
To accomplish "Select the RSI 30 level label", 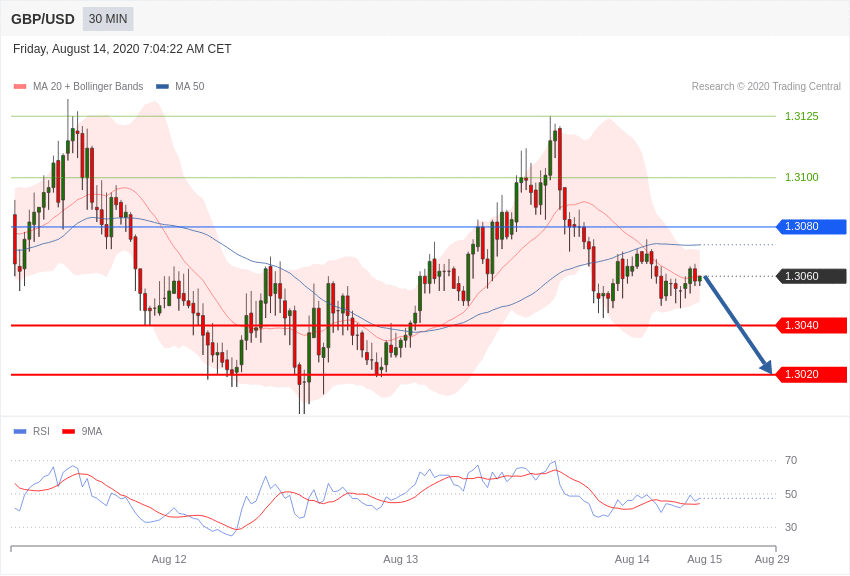I will 791,527.
